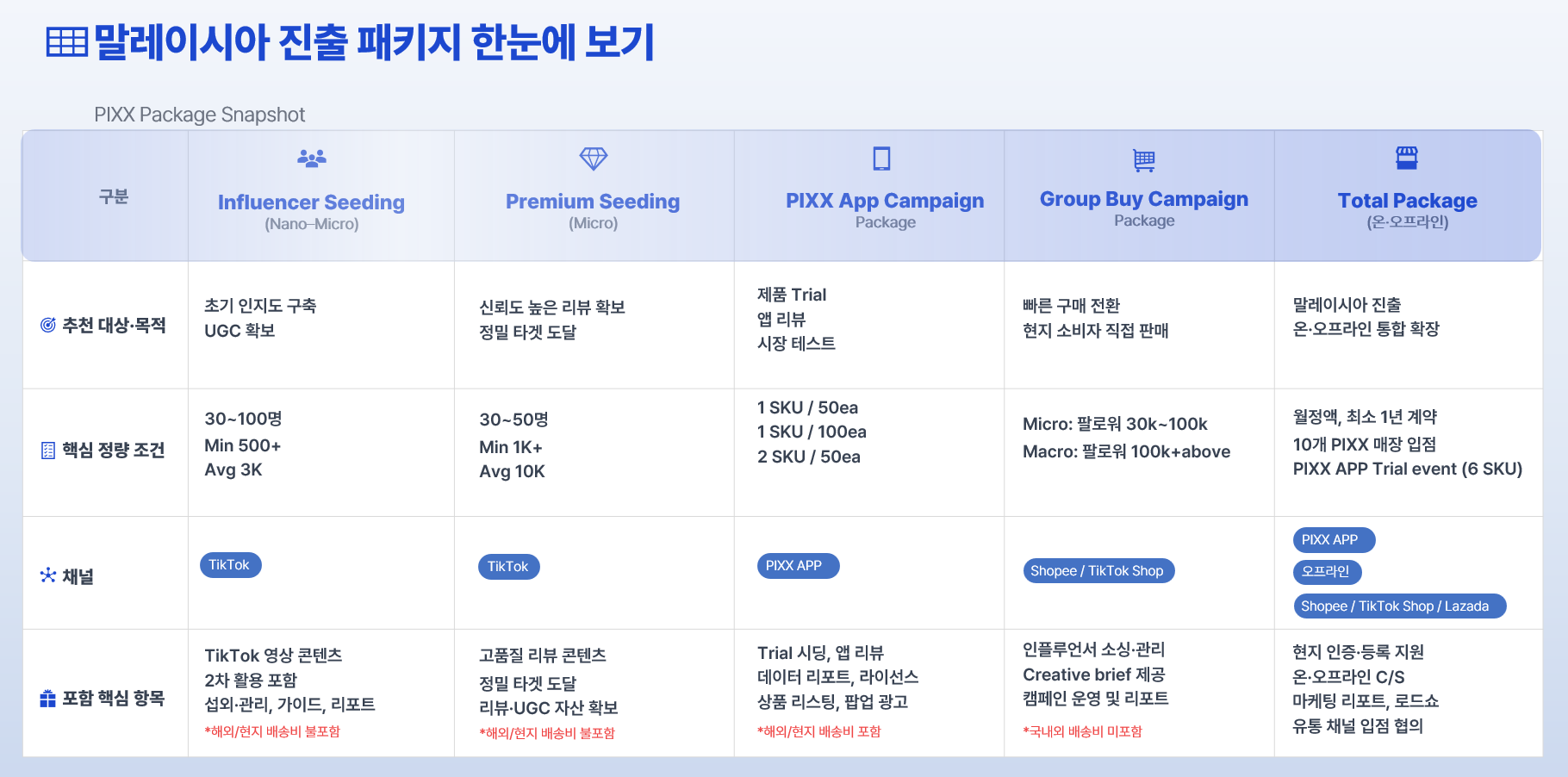Click the shopping cart icon above Group Buy
Image resolution: width=1568 pixels, height=777 pixels.
point(1144,160)
